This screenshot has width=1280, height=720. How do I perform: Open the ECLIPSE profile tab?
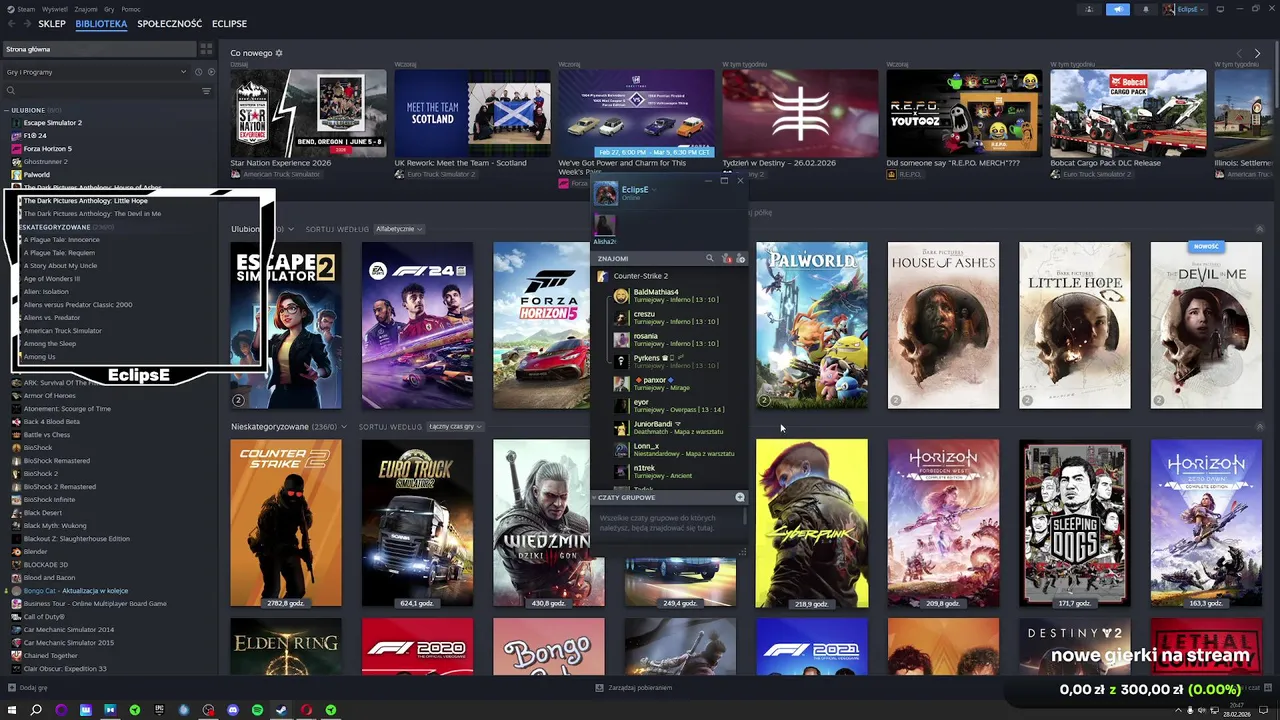229,24
